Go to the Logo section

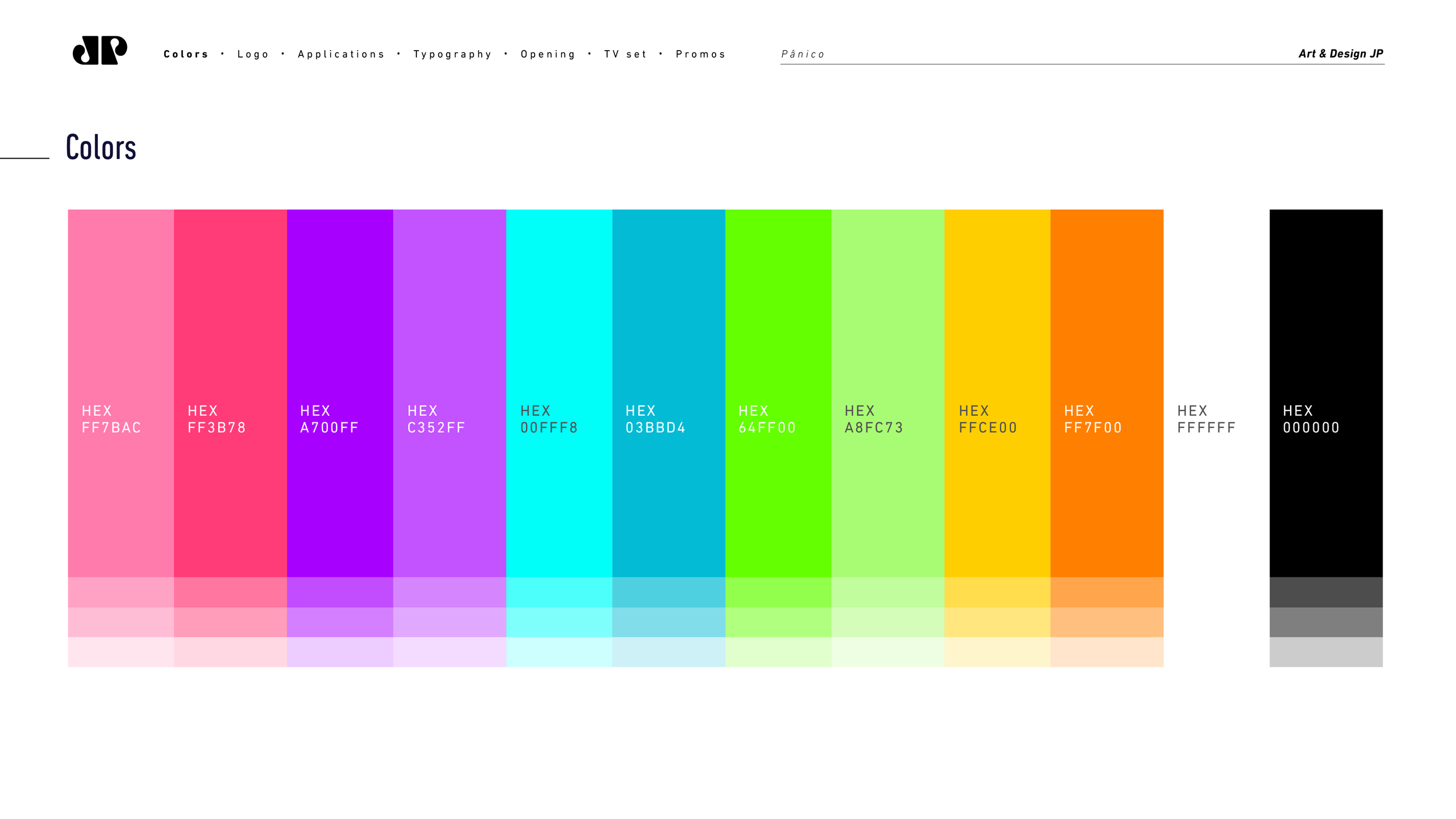tap(253, 54)
